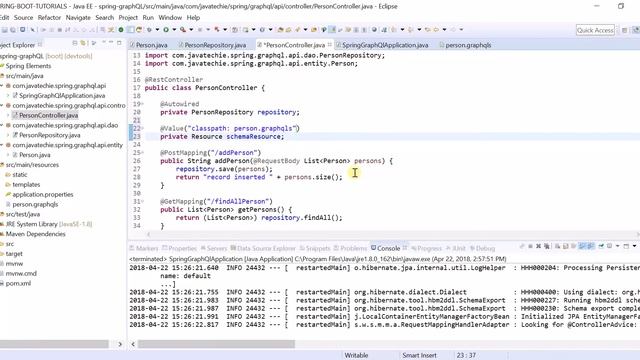Open the Run launch dropdown arrow
Image resolution: width=640 pixels, height=360 pixels.
point(174,30)
